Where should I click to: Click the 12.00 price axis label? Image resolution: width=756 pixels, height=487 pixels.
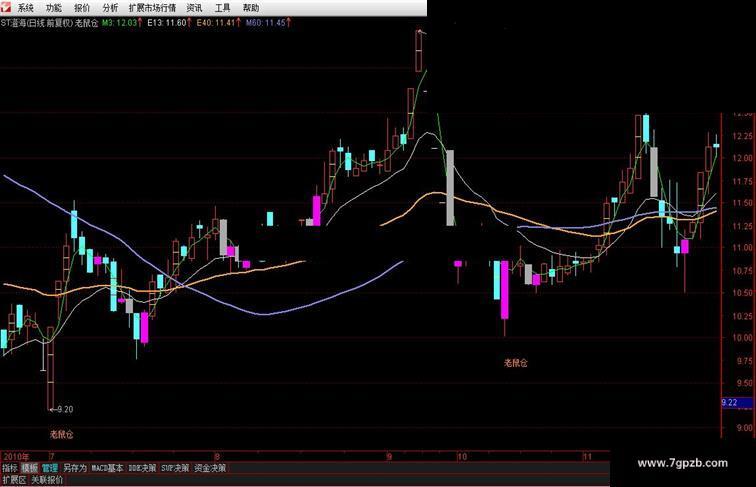tap(742, 158)
